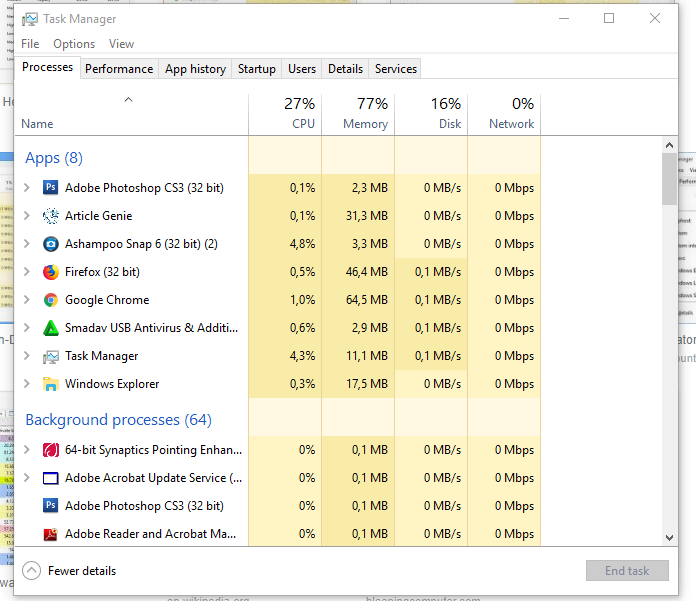Select the Processes tab
Image resolution: width=696 pixels, height=601 pixels.
coord(47,67)
